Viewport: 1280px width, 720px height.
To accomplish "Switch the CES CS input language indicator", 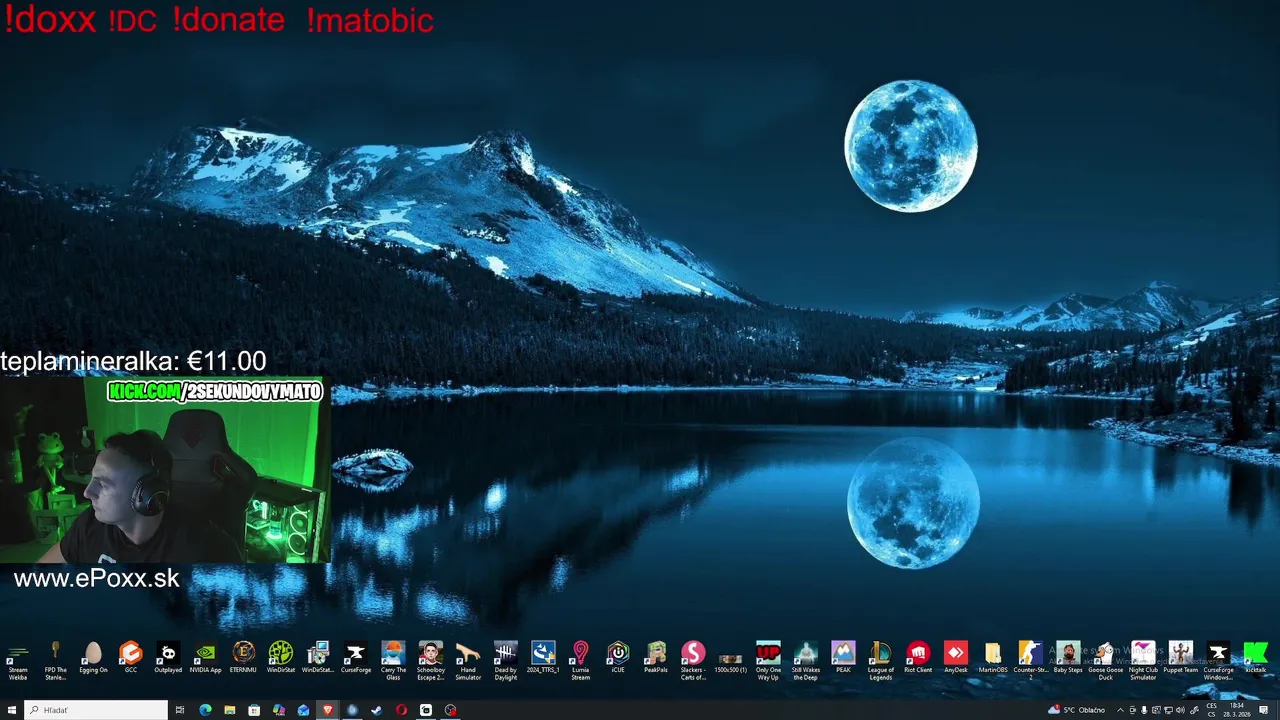I will point(1212,710).
